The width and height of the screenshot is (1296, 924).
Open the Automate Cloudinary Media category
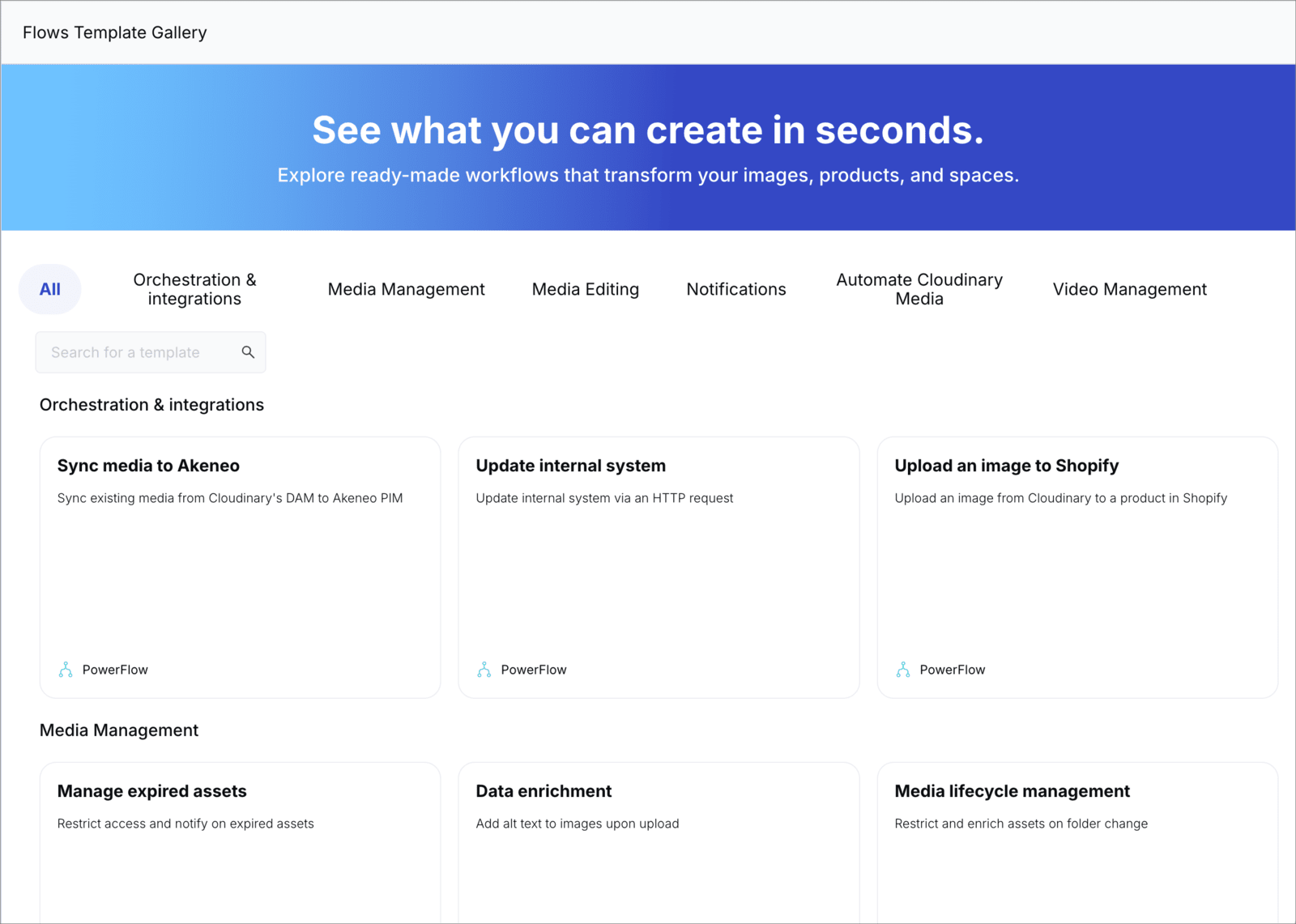[x=919, y=288]
